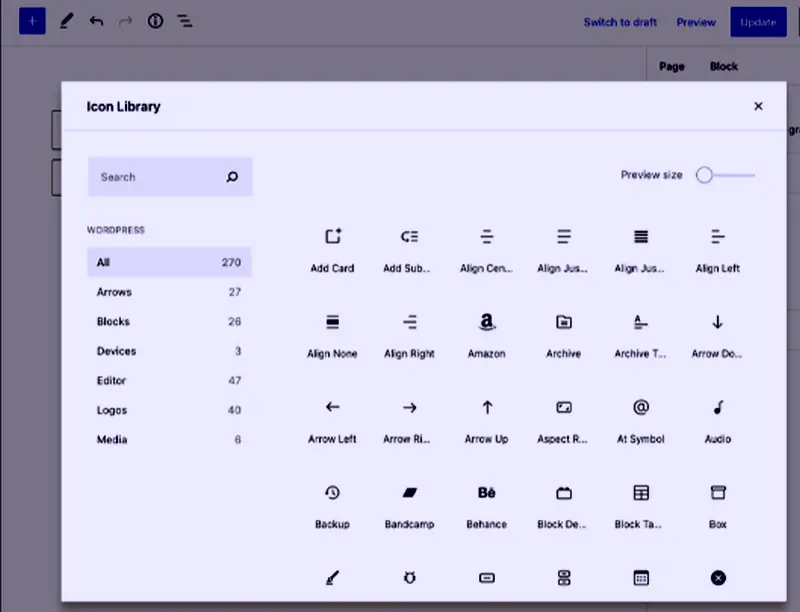
Task: Select the bug icon in the bottom row
Action: click(409, 578)
